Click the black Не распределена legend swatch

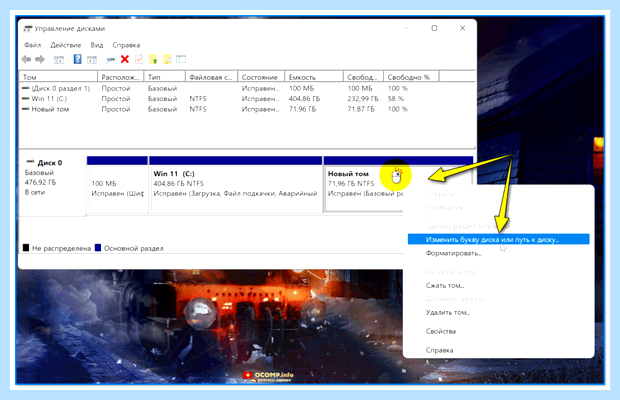[x=26, y=248]
